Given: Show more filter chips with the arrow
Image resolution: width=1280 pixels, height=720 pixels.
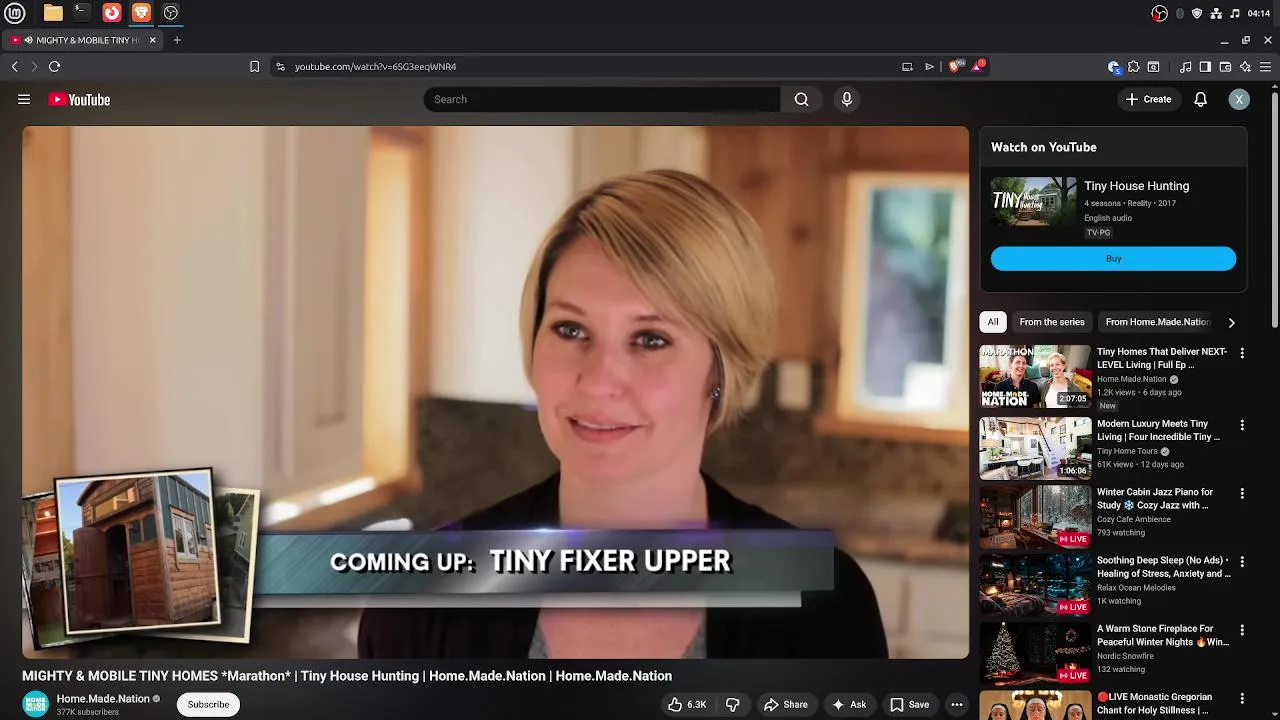Looking at the screenshot, I should [x=1231, y=322].
